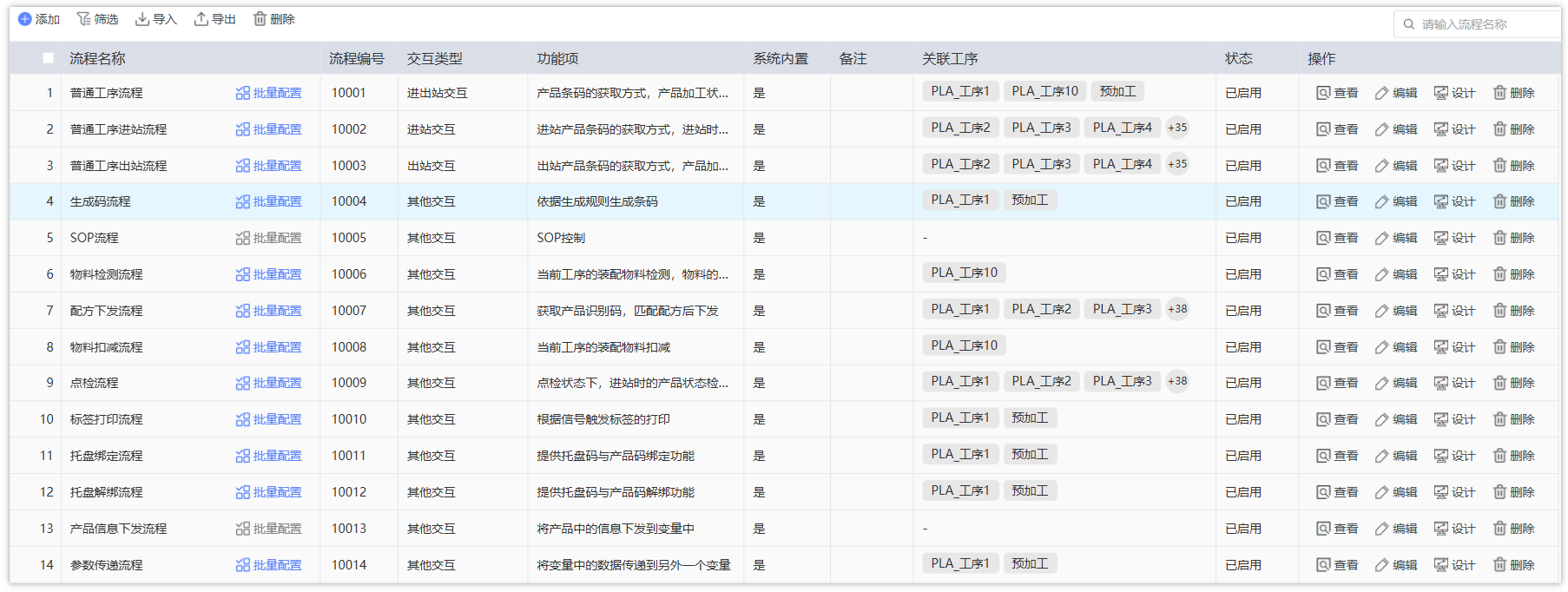Viewport: 1568px width, 592px height.
Task: Click the 添加 (Add) plus icon
Action: [x=25, y=19]
